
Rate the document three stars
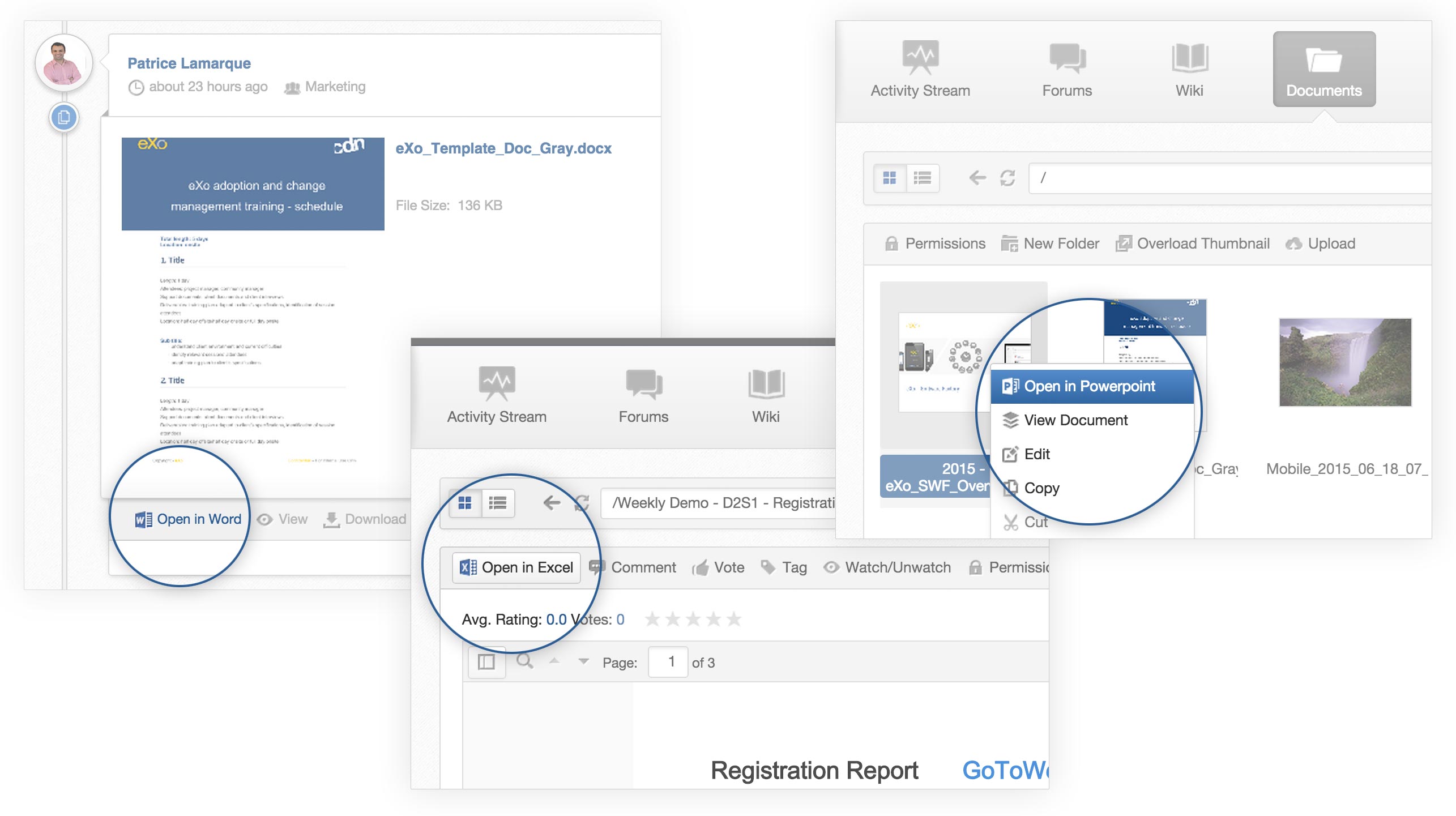pos(693,619)
